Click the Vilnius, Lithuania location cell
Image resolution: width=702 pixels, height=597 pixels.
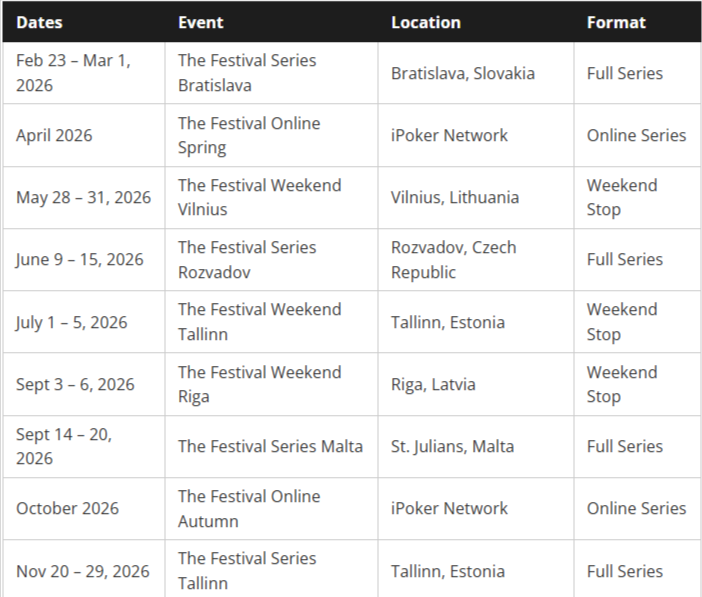point(455,197)
